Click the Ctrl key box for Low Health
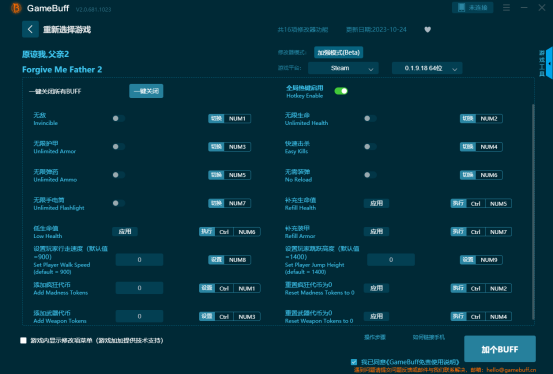The image size is (553, 374). (224, 232)
